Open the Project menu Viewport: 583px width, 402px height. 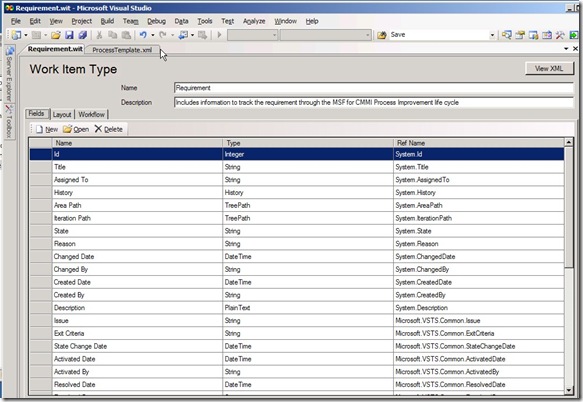click(81, 21)
